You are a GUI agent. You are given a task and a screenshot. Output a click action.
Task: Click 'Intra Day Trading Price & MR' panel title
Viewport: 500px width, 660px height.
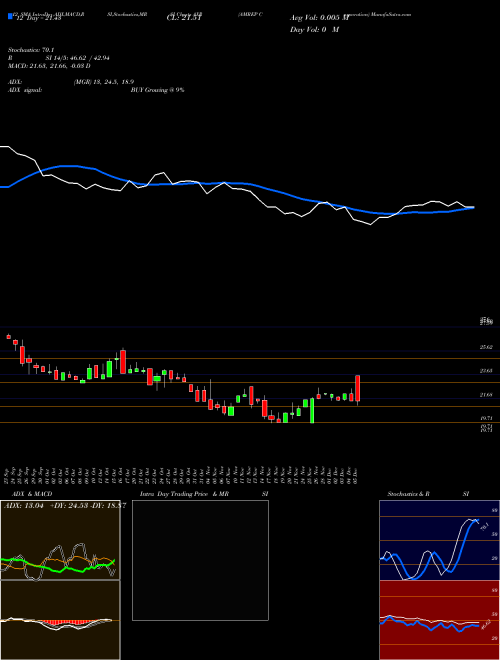(184, 494)
